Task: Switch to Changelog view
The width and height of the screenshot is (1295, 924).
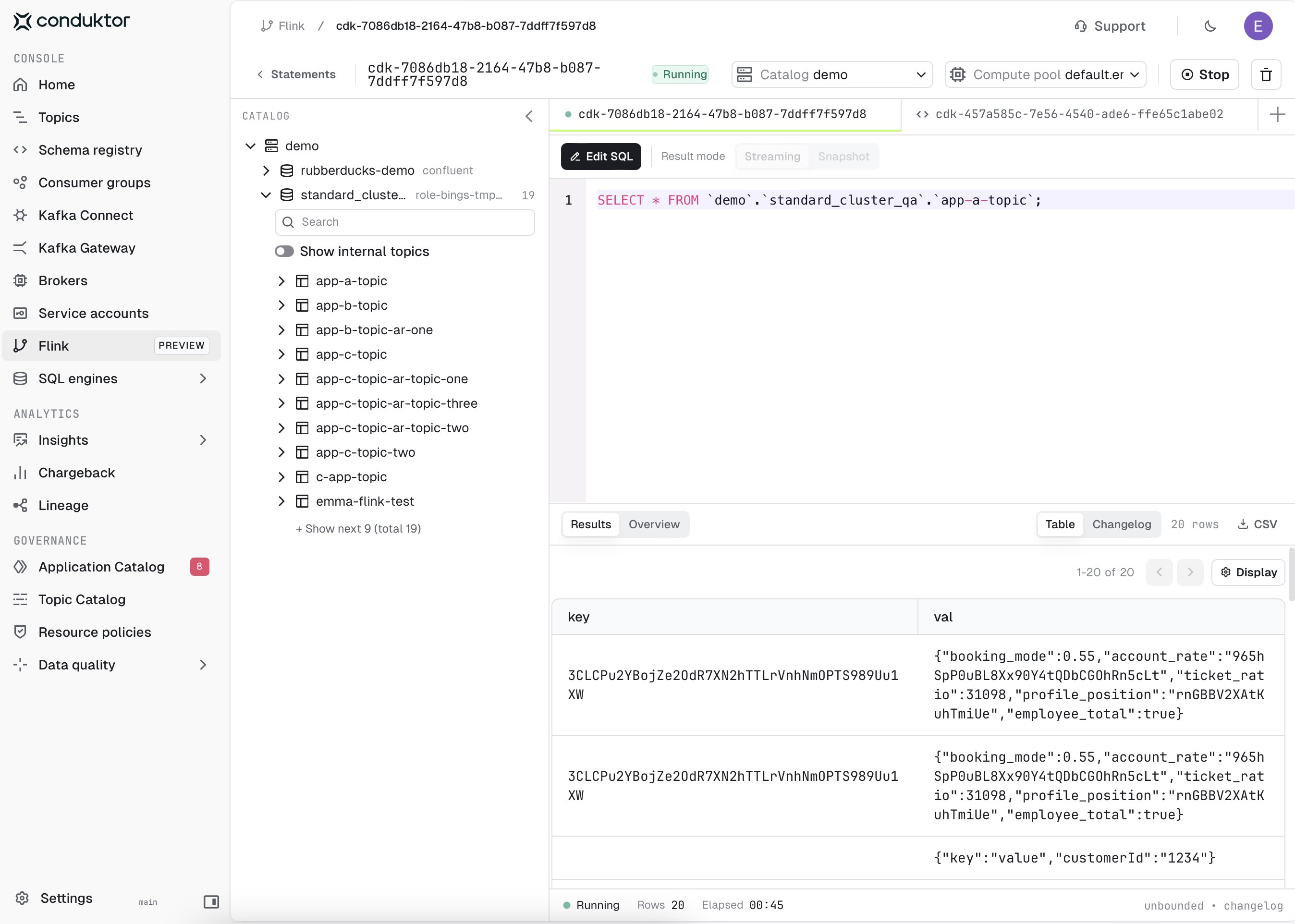Action: point(1122,524)
